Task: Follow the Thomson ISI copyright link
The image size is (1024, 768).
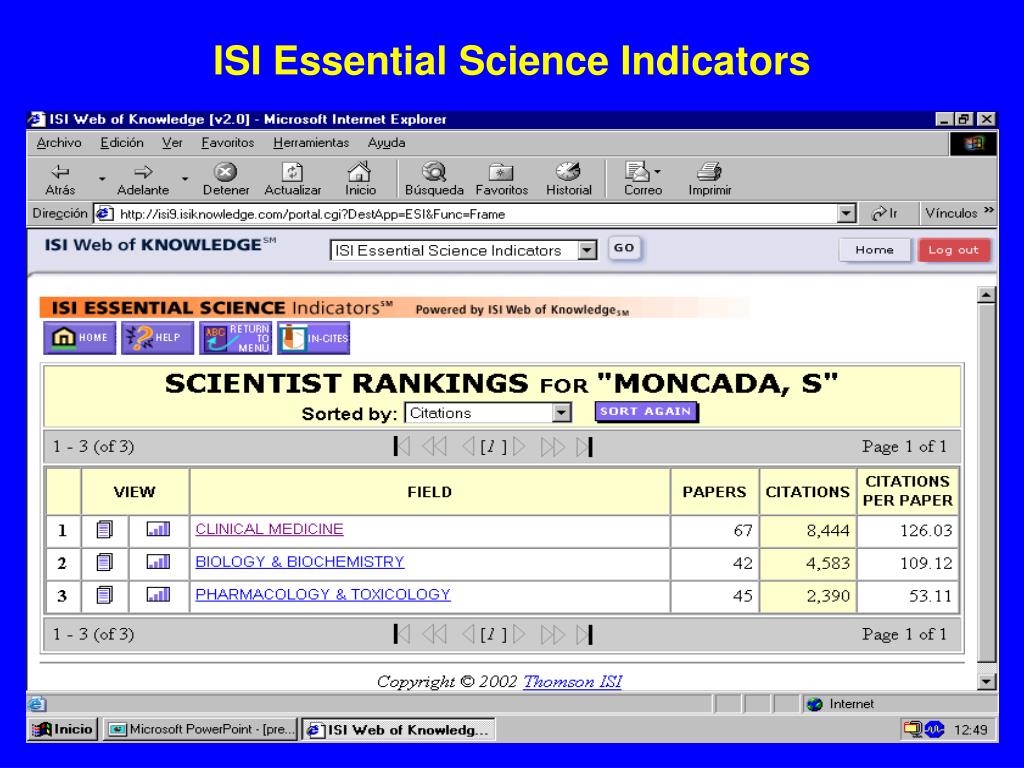Action: pos(573,681)
